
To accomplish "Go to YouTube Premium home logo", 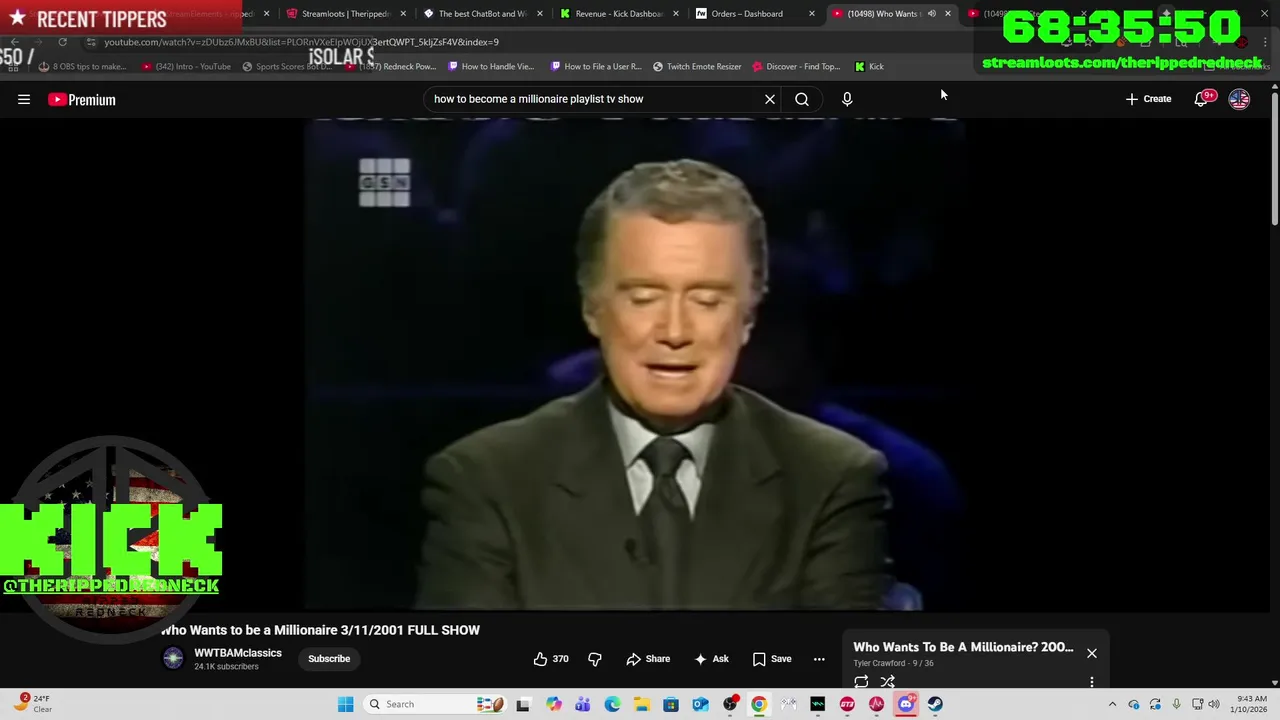I will tap(82, 99).
